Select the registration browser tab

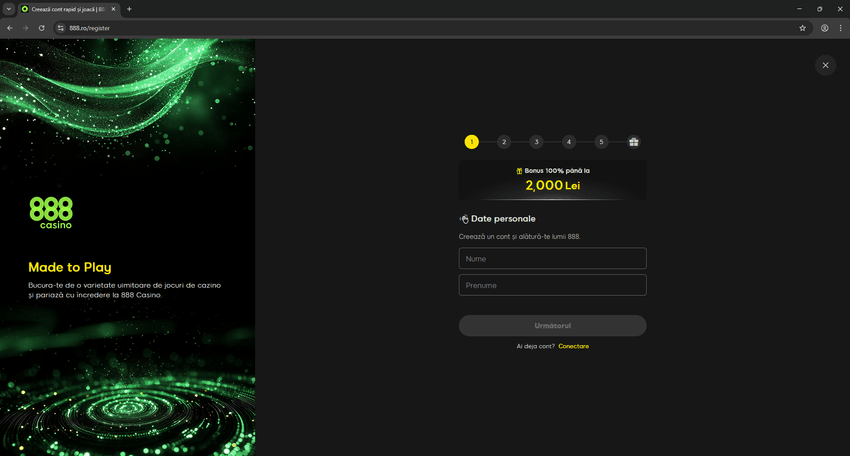pos(68,9)
